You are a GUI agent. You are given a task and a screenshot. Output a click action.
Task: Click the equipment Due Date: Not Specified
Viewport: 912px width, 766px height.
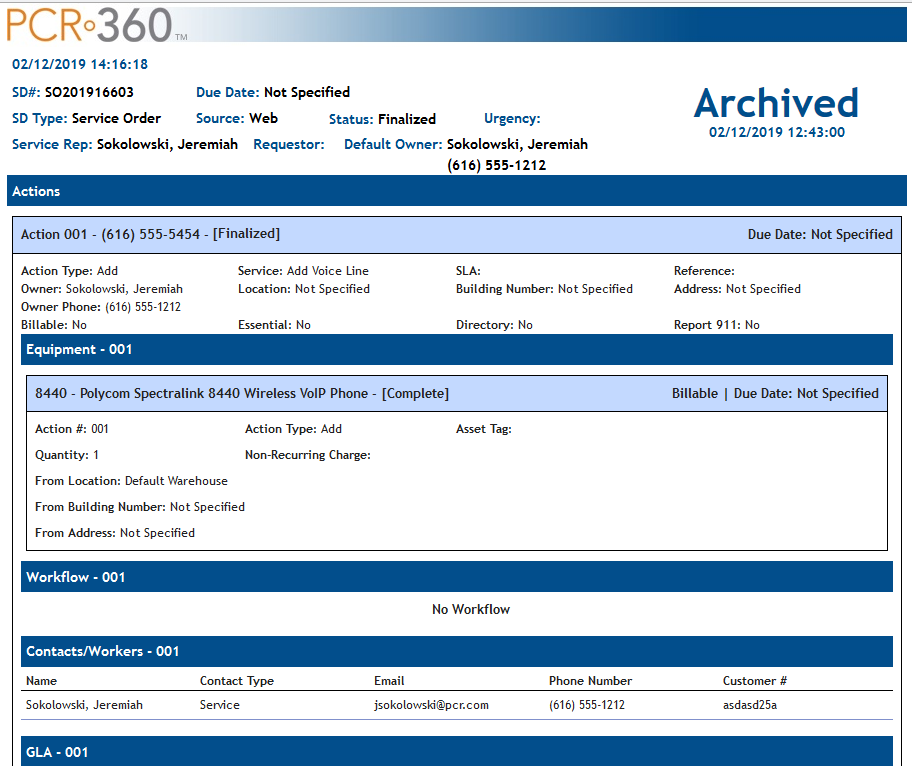[806, 393]
